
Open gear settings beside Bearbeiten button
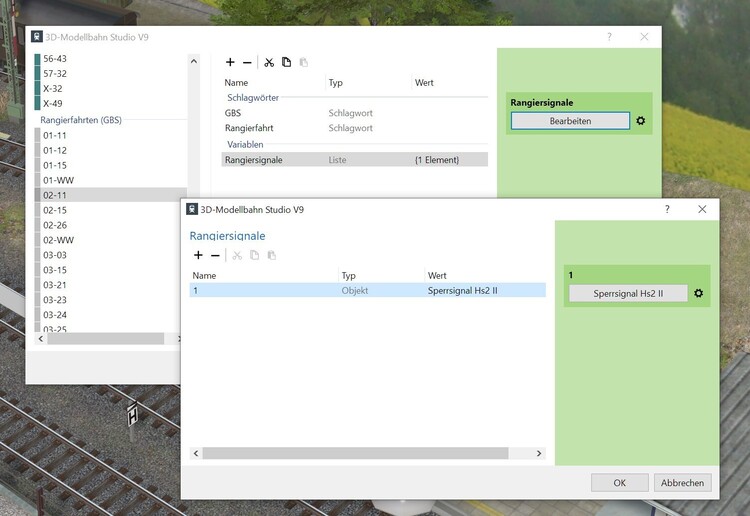tap(640, 121)
